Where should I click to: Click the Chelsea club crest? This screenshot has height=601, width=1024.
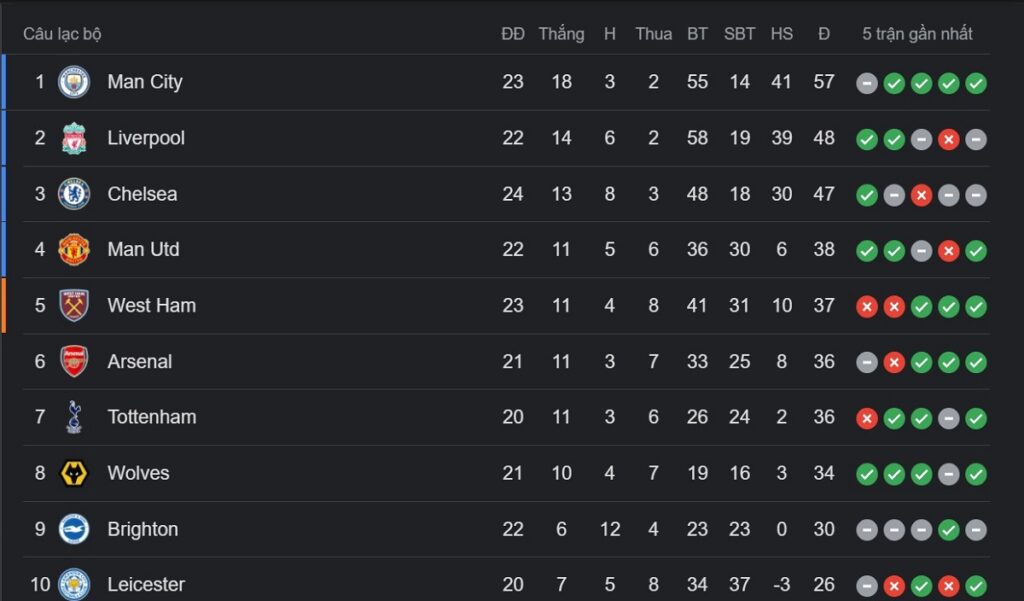point(74,194)
